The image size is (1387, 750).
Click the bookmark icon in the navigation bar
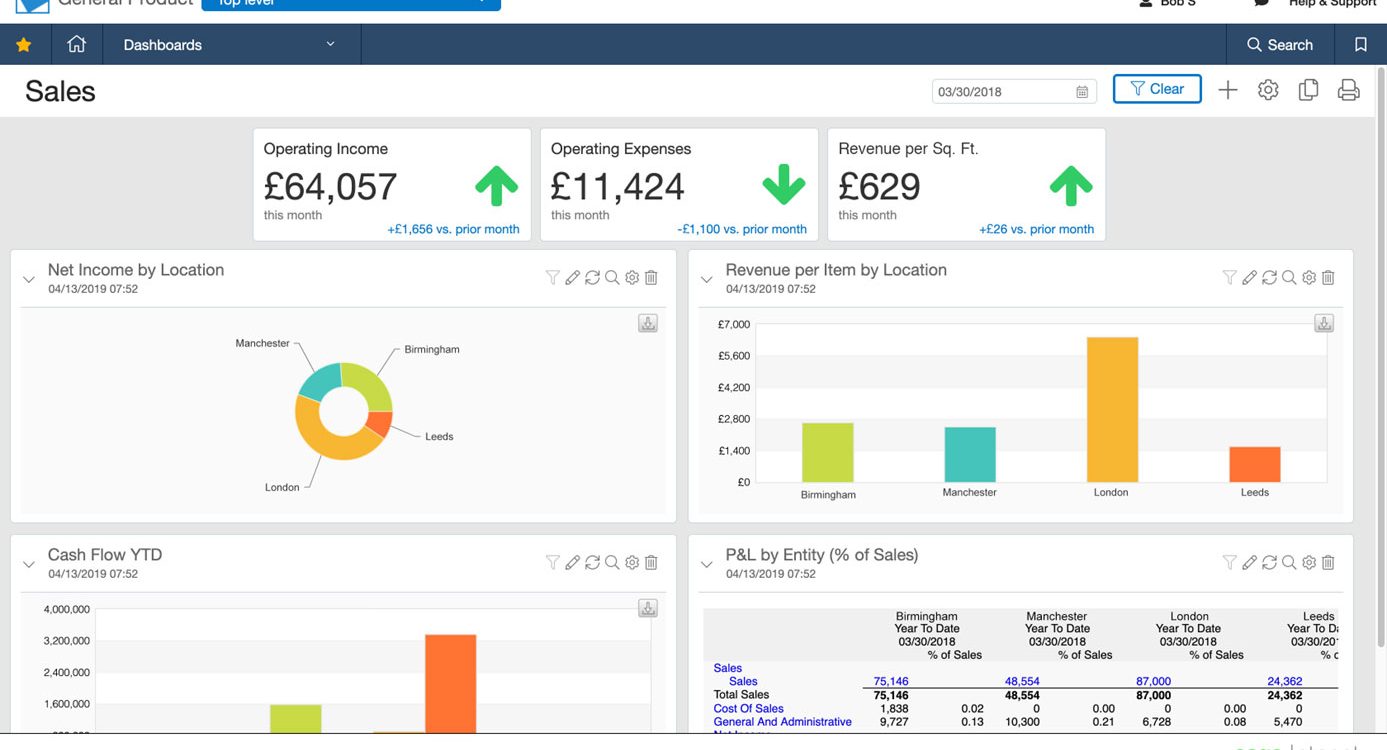pyautogui.click(x=1360, y=45)
